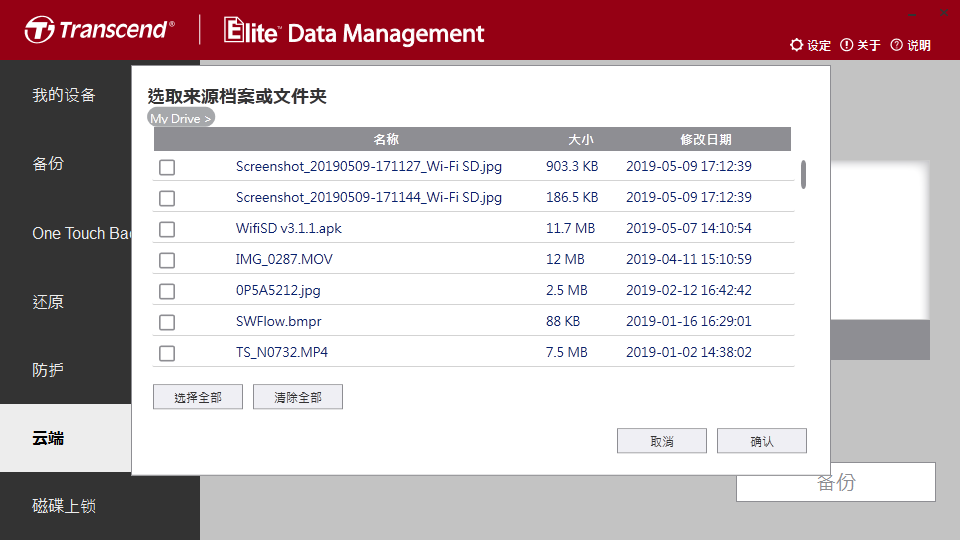
Task: Click the 选择全部 button
Action: 198,397
